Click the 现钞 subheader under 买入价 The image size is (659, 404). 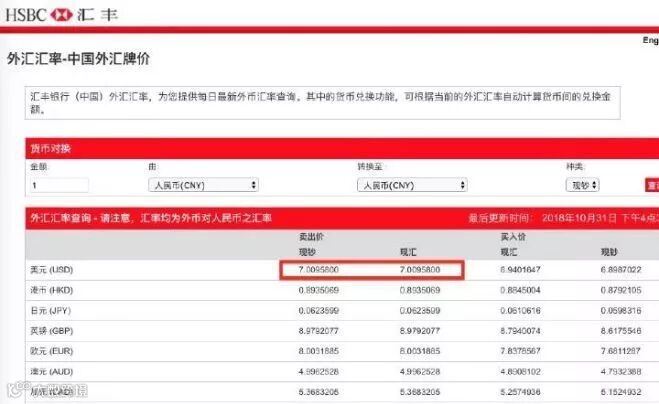[x=609, y=252]
